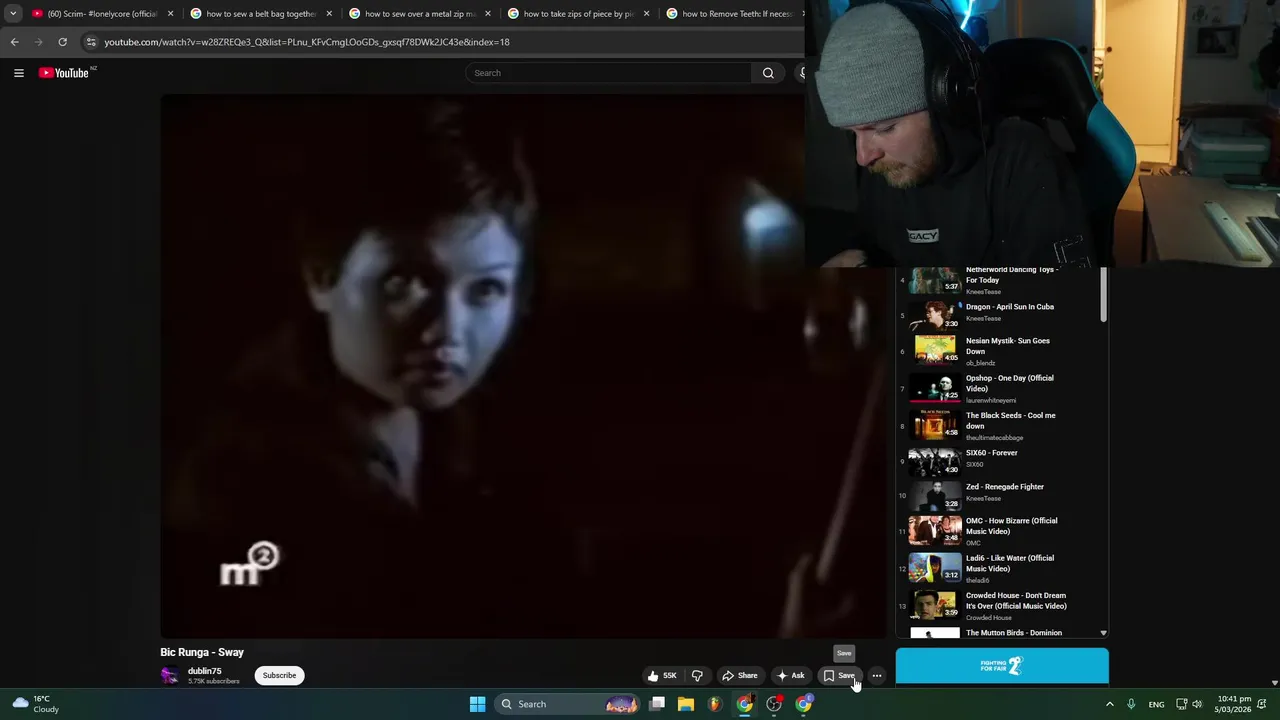This screenshot has width=1280, height=720.
Task: Close the 'how to sew over a metal zip' tab
Action: point(488,14)
